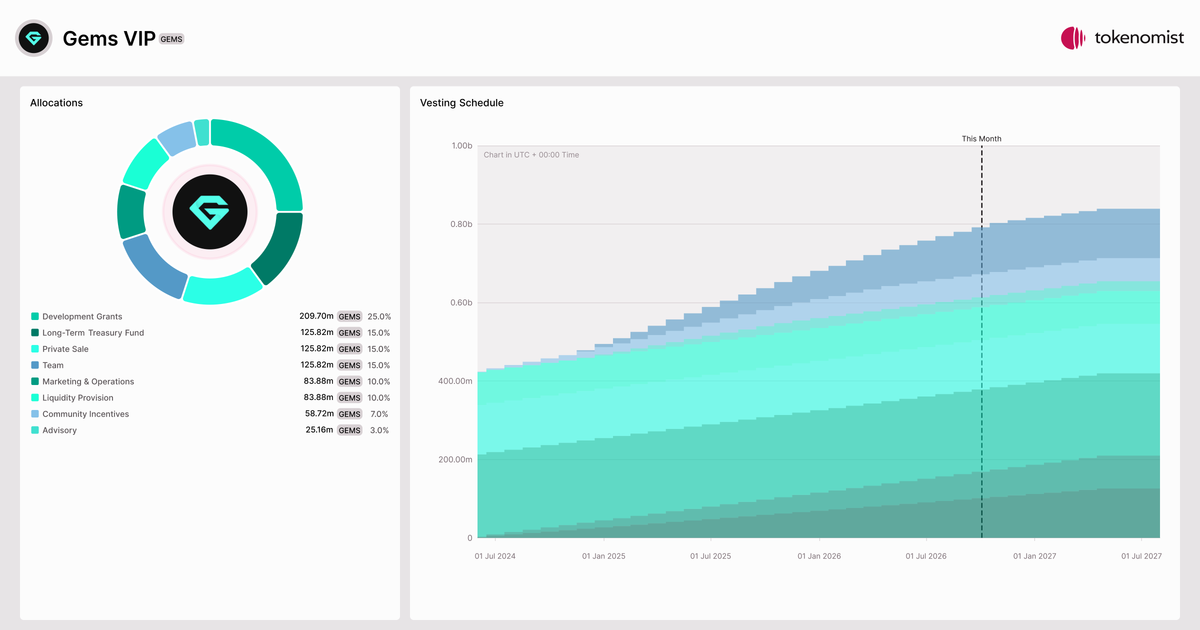Viewport: 1200px width, 630px height.
Task: Click the 3.0% Advisory percentage
Action: coord(381,430)
